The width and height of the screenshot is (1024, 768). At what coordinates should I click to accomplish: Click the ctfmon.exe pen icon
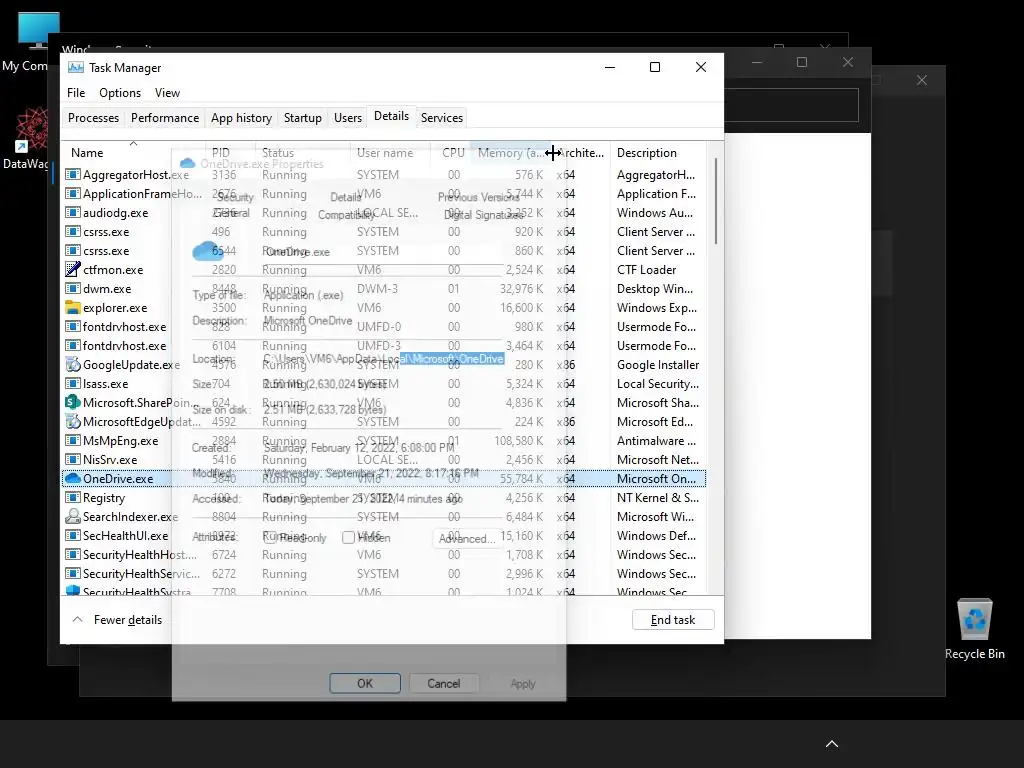(x=72, y=269)
